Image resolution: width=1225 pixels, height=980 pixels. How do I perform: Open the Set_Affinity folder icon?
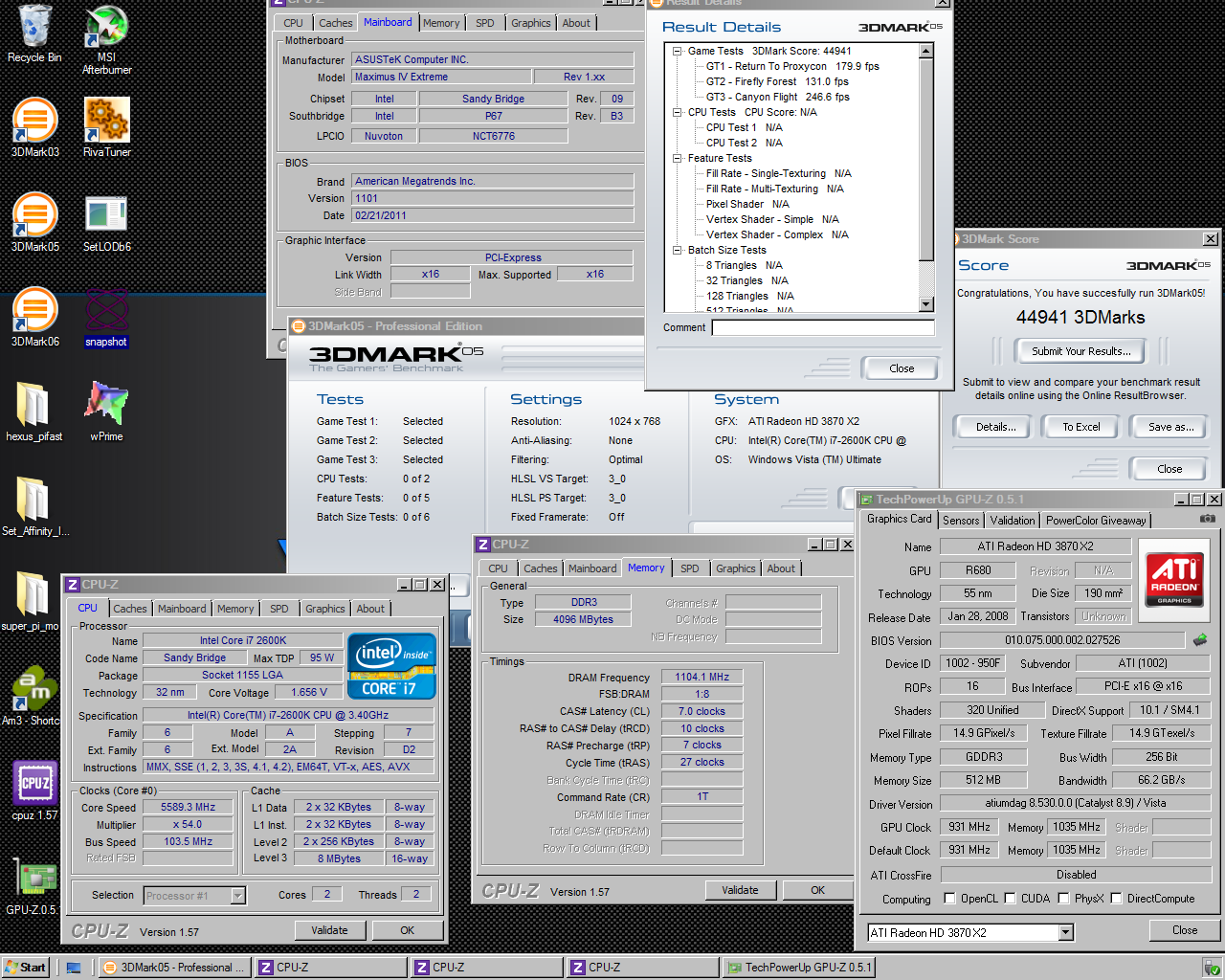(34, 506)
